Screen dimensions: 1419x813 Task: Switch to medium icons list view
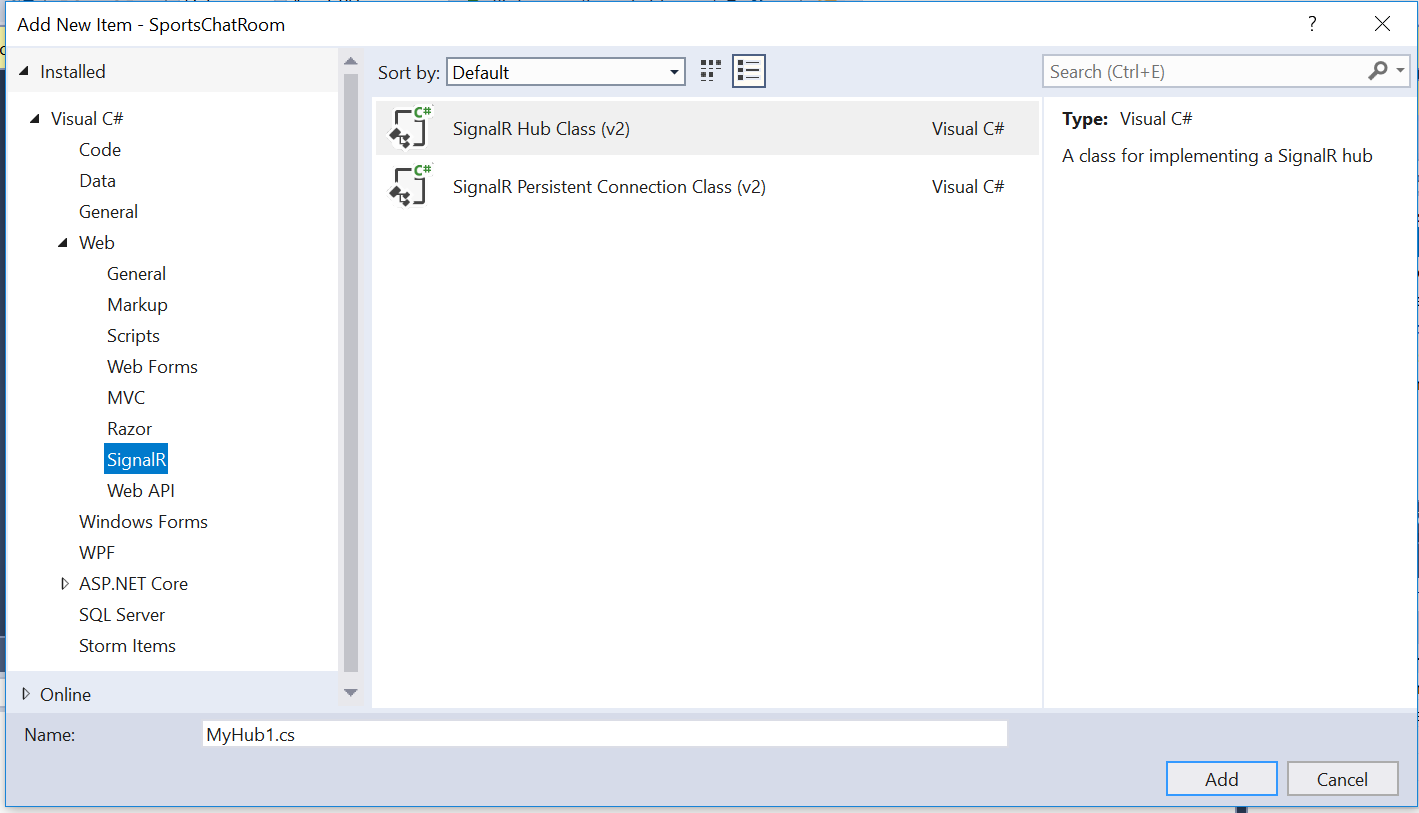pyautogui.click(x=749, y=71)
